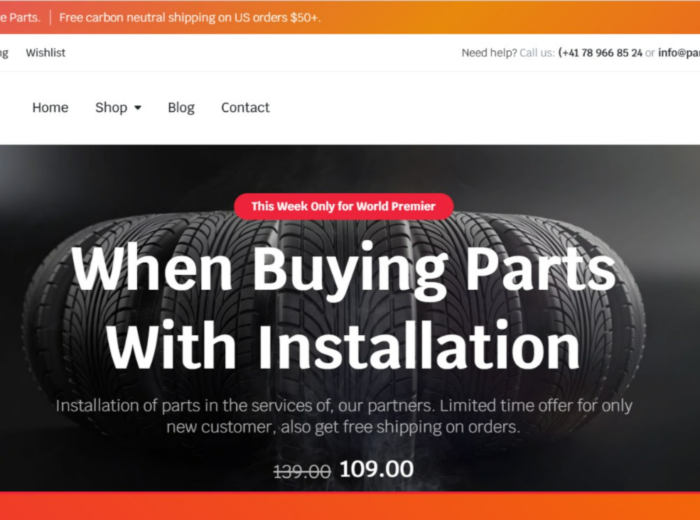Select the 'Need help?' text
700x520 pixels.
tap(489, 53)
